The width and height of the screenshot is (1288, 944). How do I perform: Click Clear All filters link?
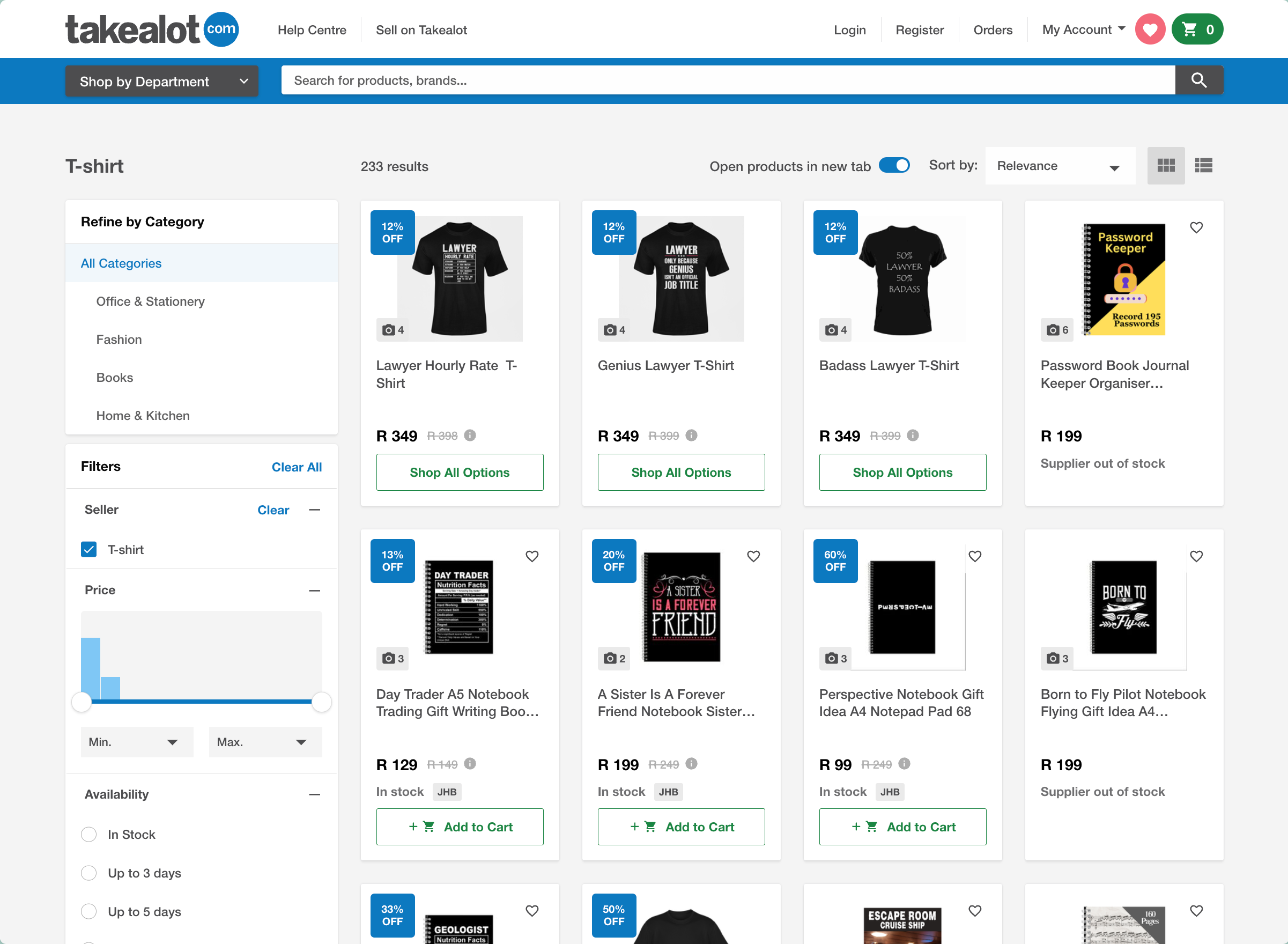[297, 467]
